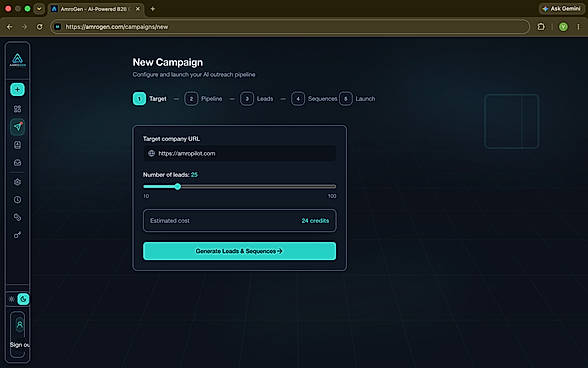The width and height of the screenshot is (588, 368).
Task: Open the sidebar document icon below campaigns
Action: [17, 145]
